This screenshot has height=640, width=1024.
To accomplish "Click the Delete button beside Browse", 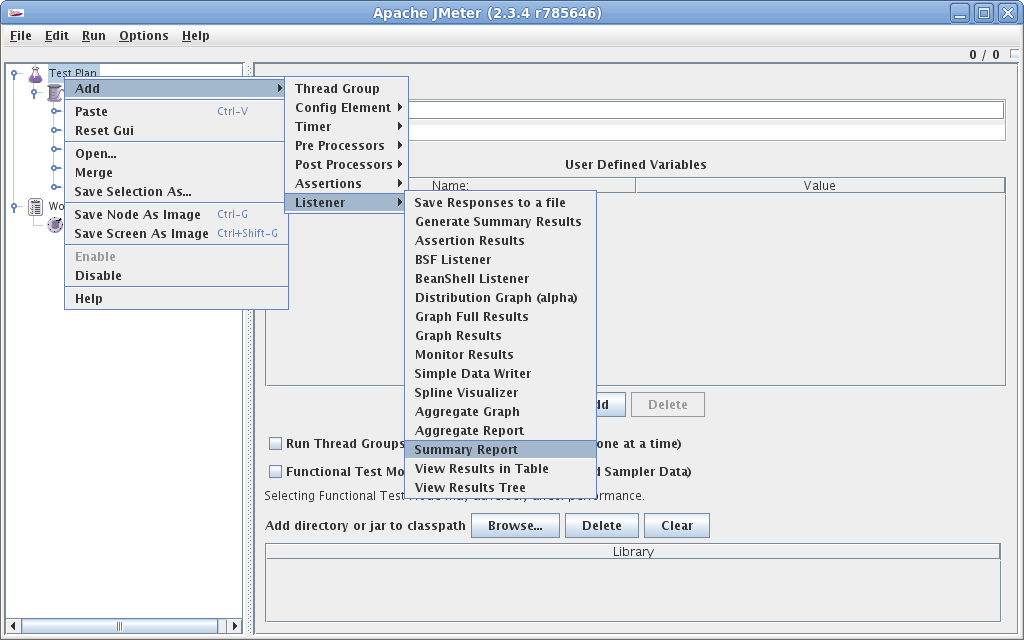I will (602, 526).
